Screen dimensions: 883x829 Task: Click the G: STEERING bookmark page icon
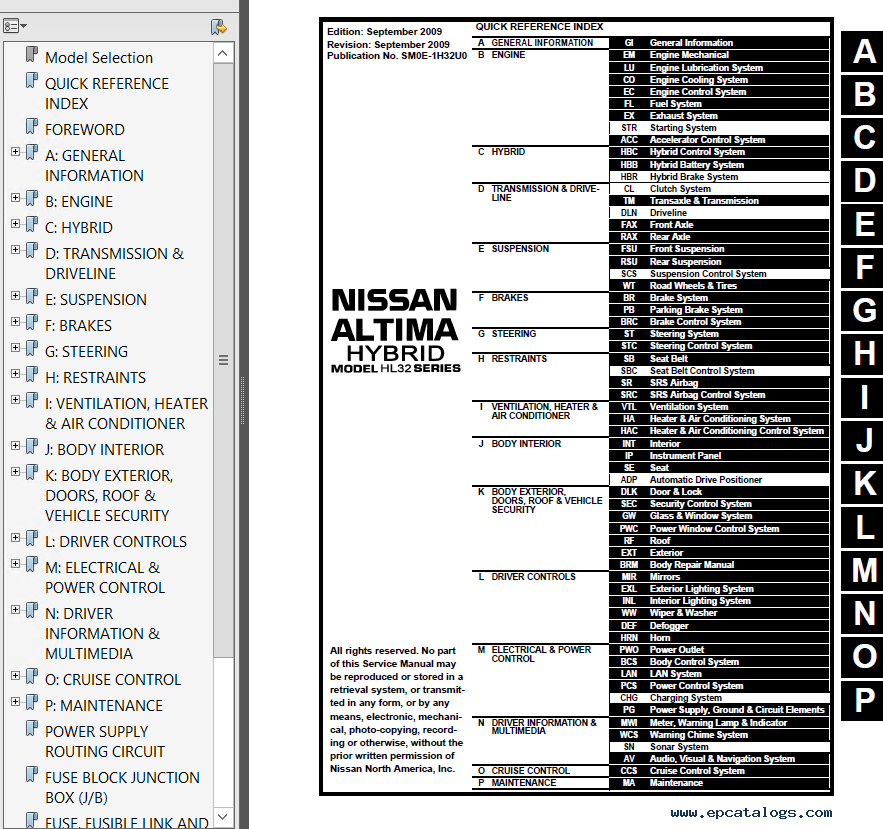pos(32,349)
